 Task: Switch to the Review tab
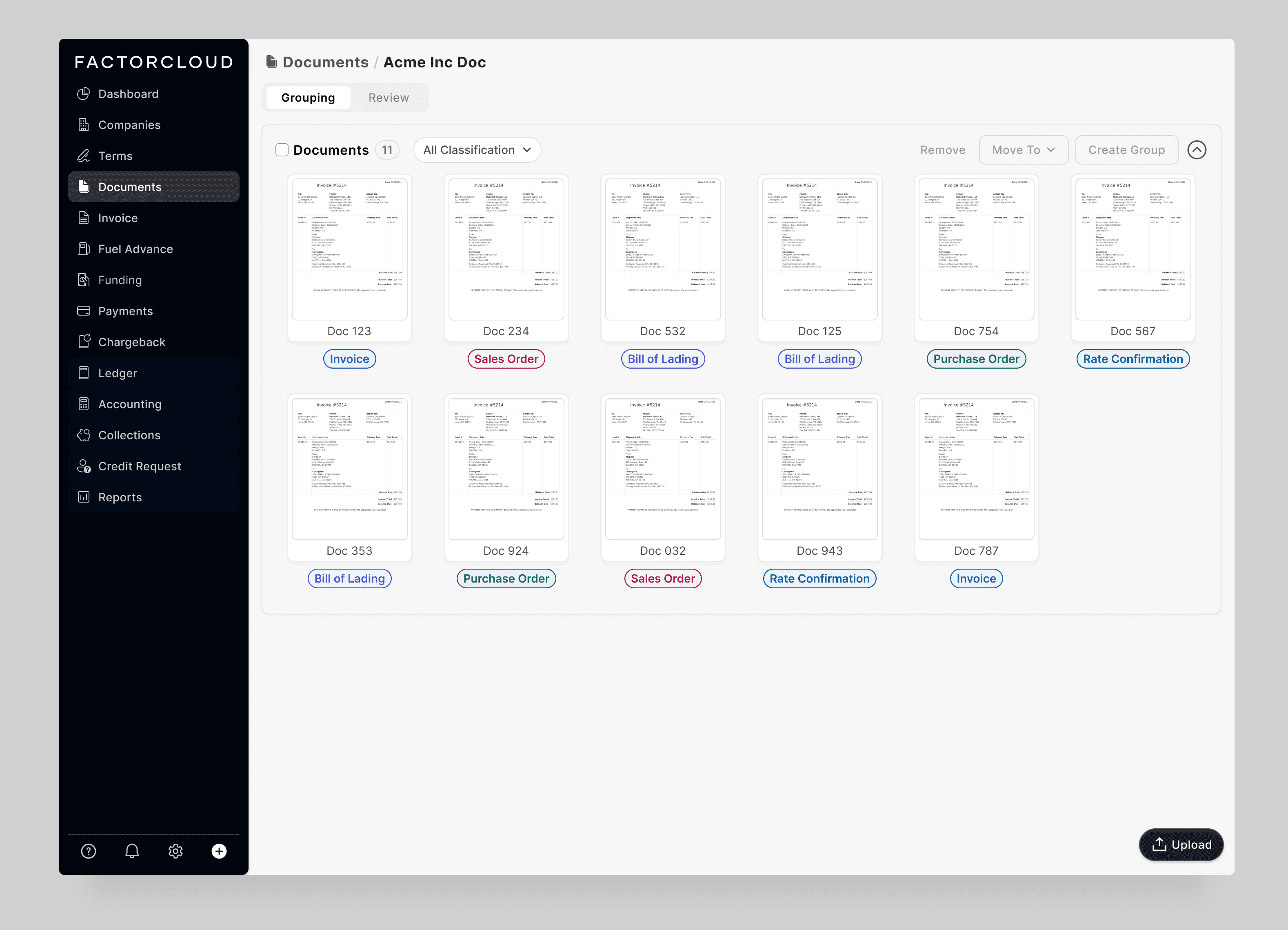coord(389,98)
